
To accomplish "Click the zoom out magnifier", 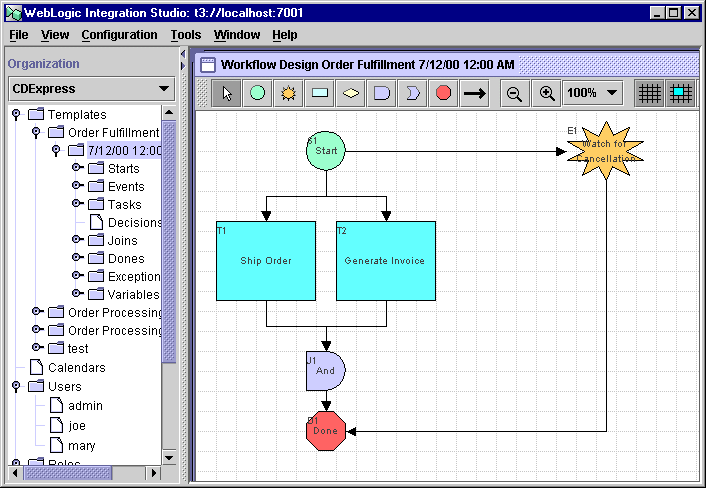I will (515, 93).
